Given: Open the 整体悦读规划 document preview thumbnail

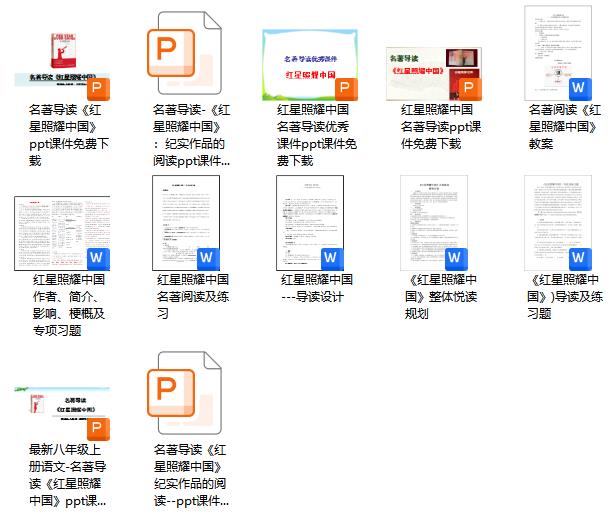Looking at the screenshot, I should [433, 222].
